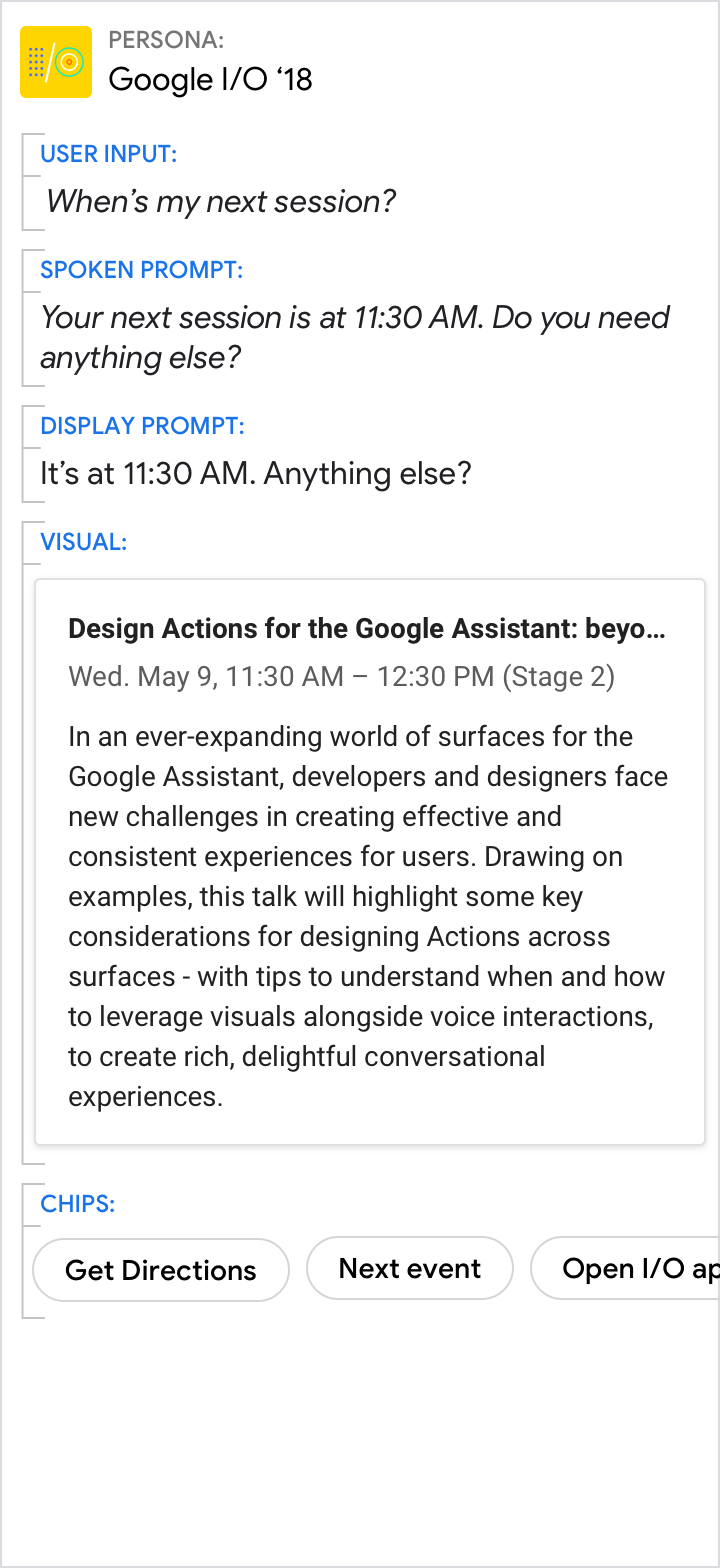Click the (Stage 2) location text
This screenshot has height=1568, width=720.
pos(558,677)
